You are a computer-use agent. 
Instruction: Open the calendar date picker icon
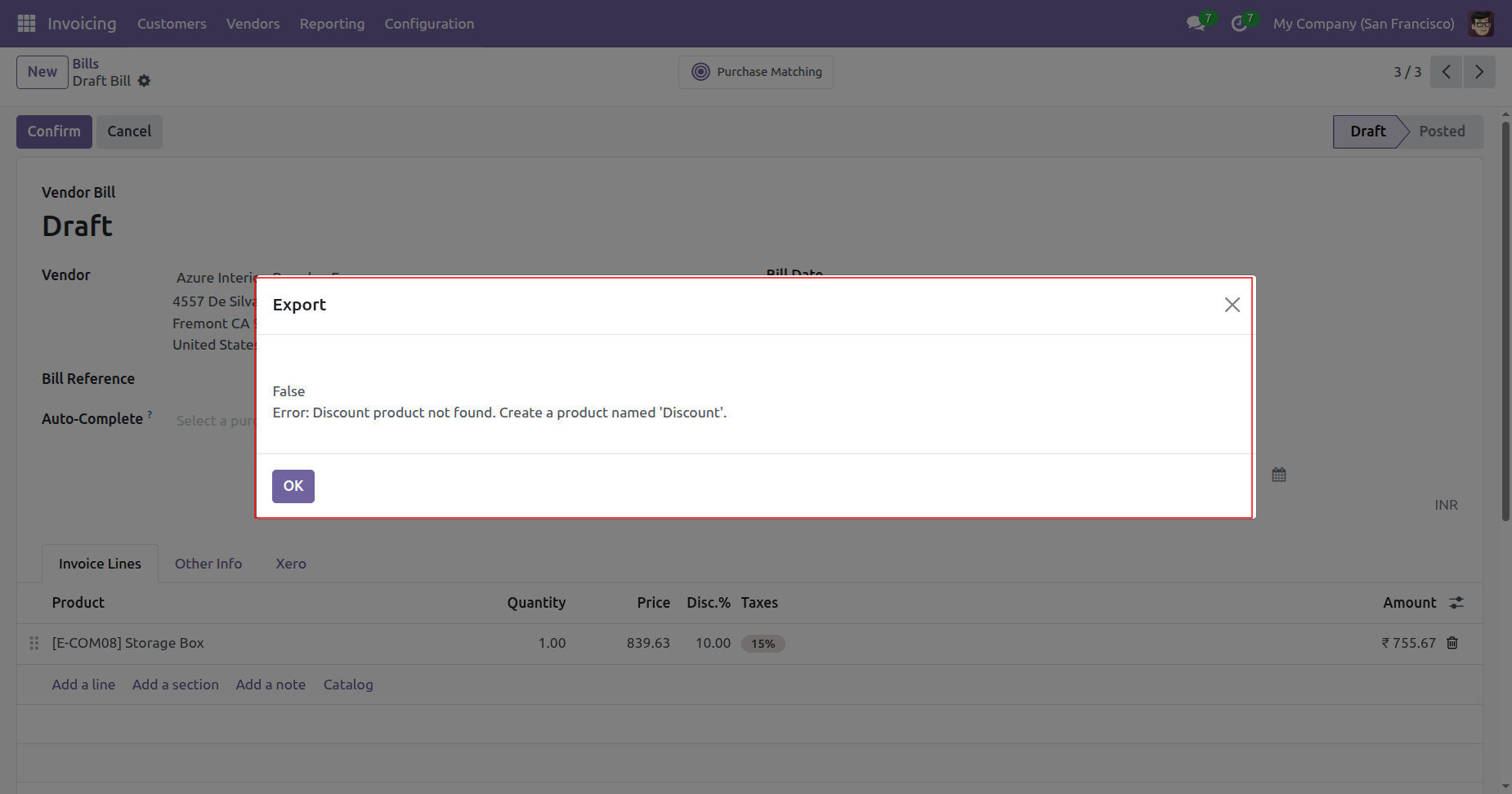pyautogui.click(x=1279, y=475)
